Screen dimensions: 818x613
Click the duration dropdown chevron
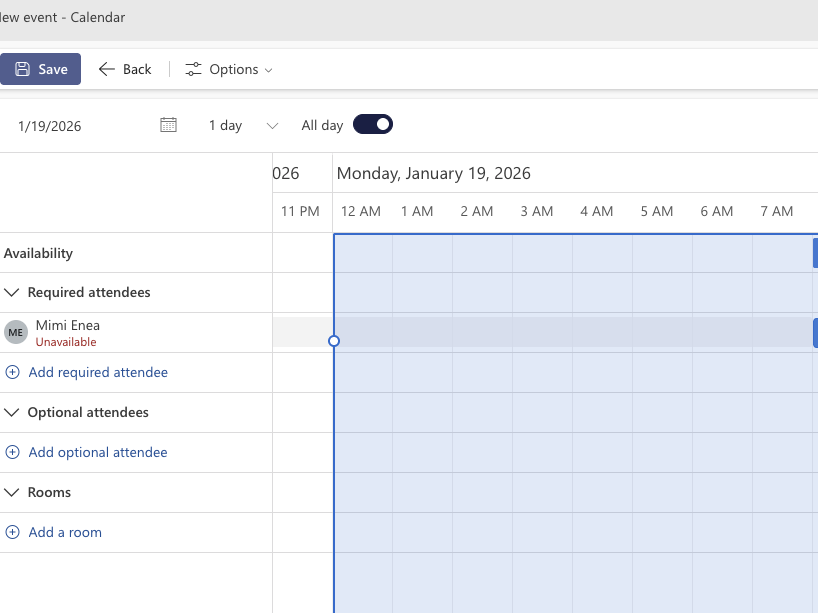coord(272,126)
